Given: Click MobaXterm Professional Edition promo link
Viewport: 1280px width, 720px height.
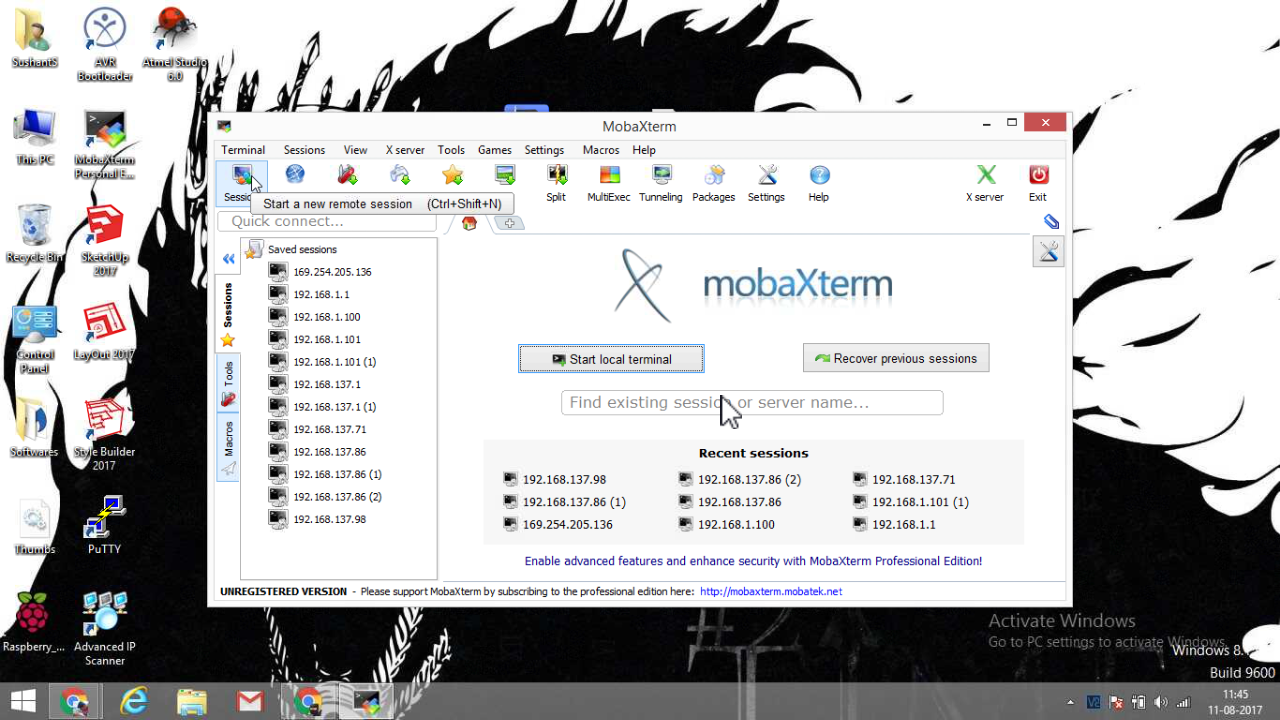Looking at the screenshot, I should [x=753, y=561].
